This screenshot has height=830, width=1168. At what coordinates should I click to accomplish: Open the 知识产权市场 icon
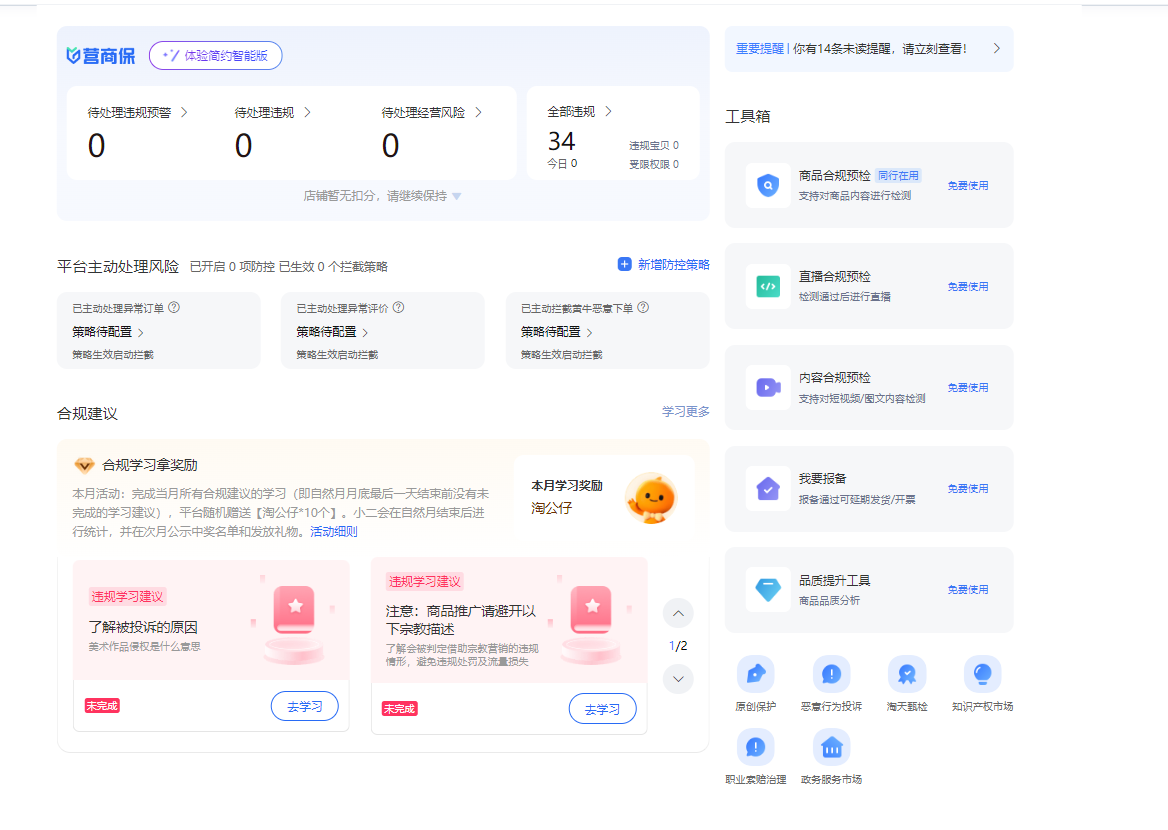tap(982, 674)
